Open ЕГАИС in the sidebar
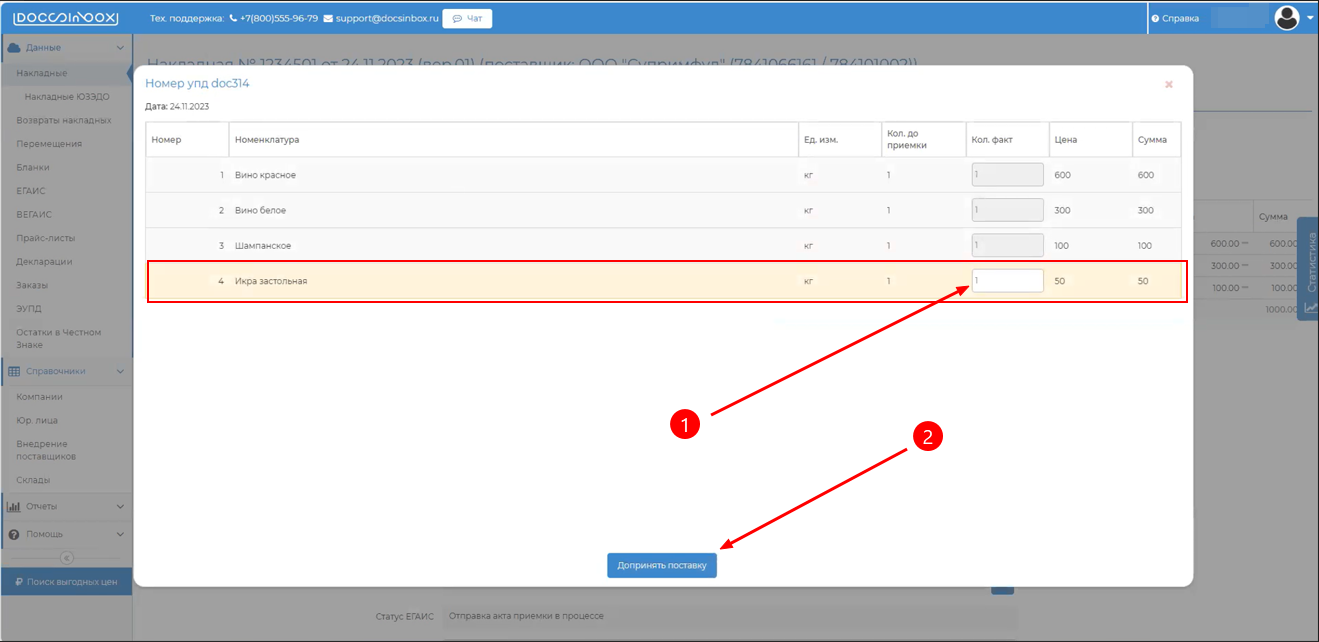Screen dimensions: 1319x642 (x=31, y=191)
